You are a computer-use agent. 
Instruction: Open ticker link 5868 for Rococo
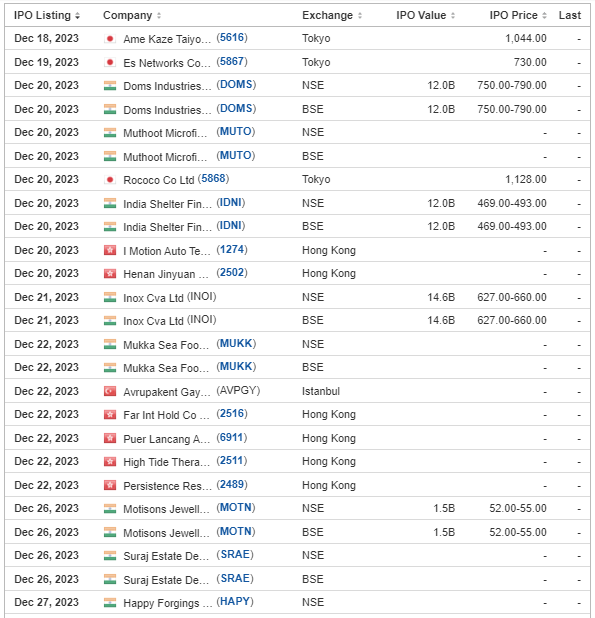213,179
